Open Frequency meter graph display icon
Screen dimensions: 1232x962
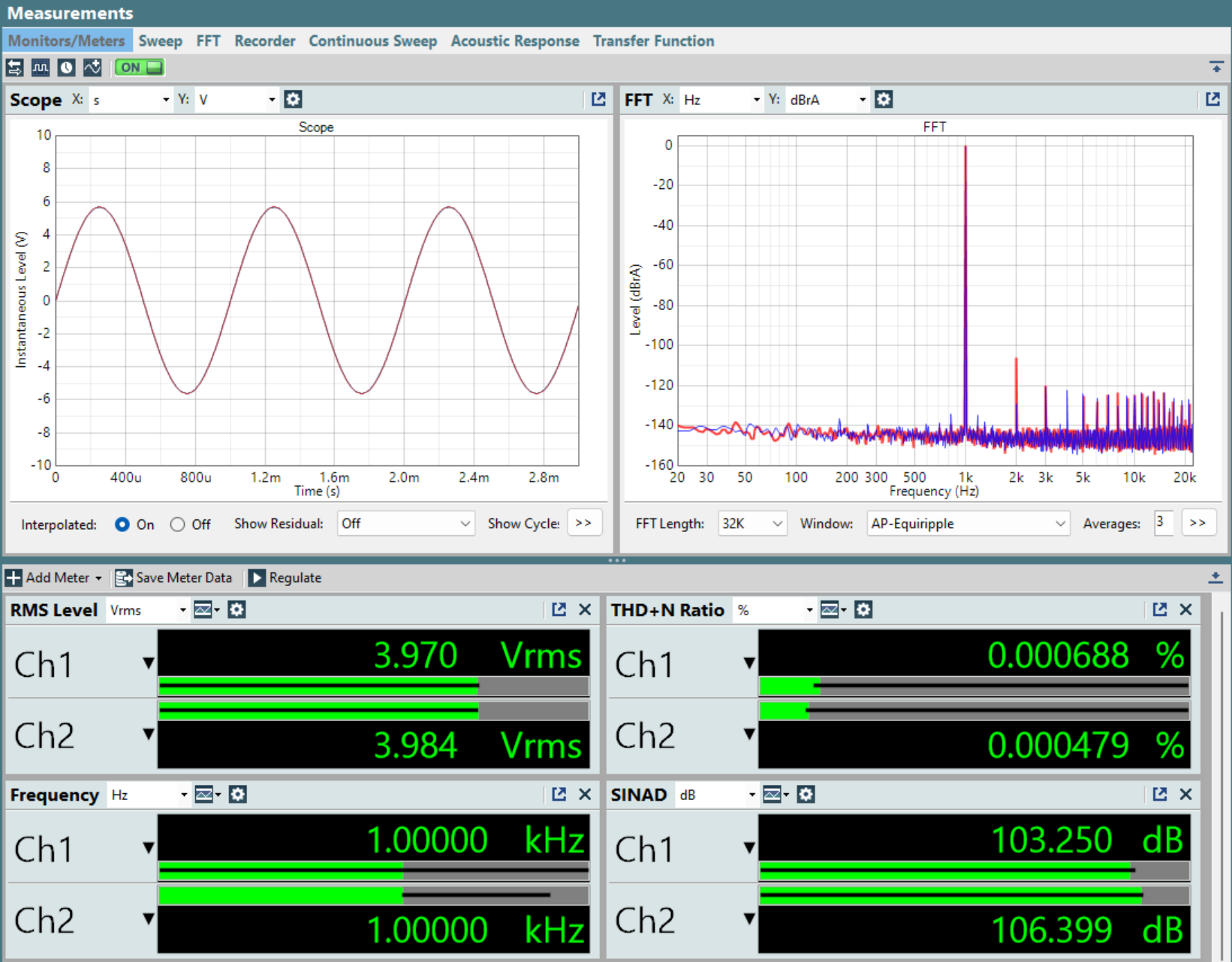point(204,795)
